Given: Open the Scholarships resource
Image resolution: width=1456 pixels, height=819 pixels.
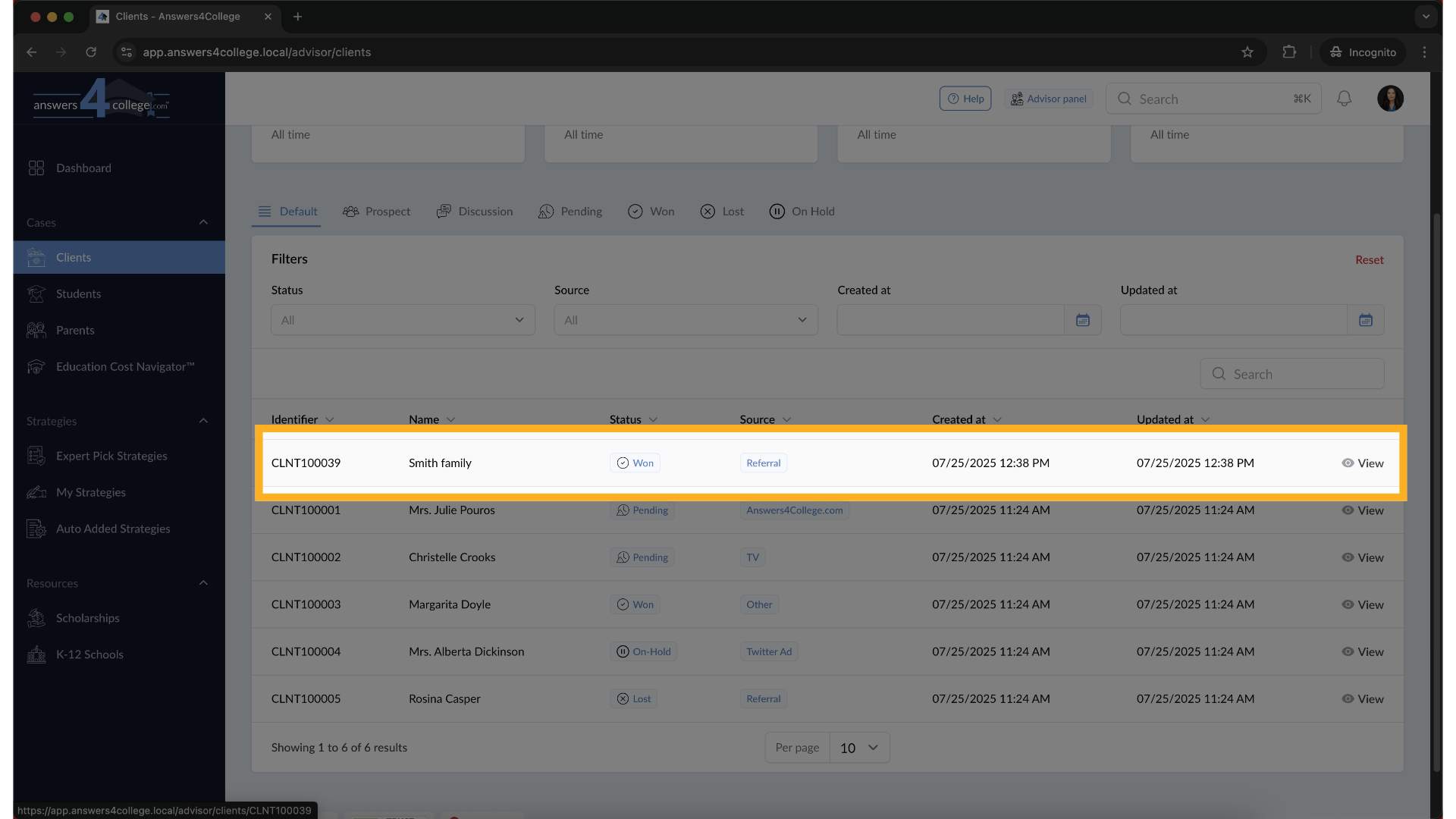Looking at the screenshot, I should point(88,618).
